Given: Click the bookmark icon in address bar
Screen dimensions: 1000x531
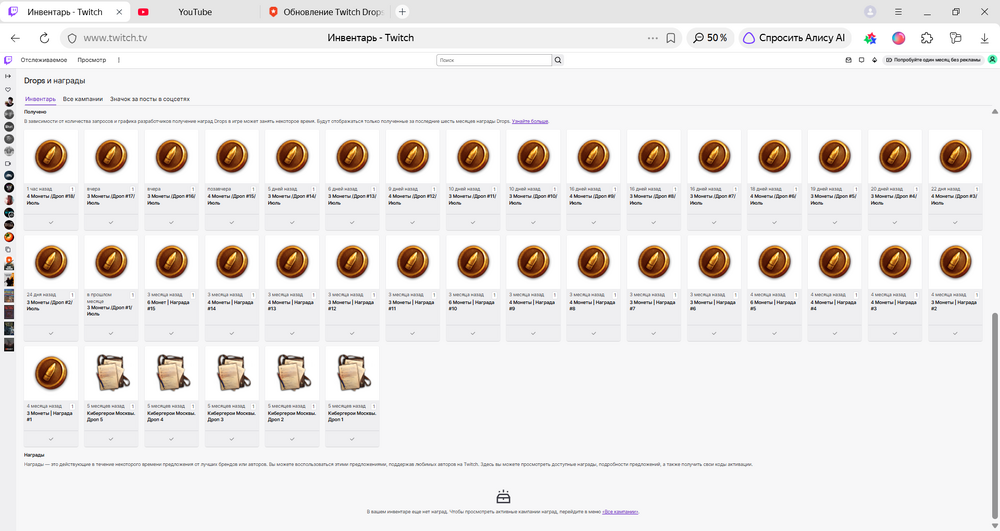Looking at the screenshot, I should (671, 38).
